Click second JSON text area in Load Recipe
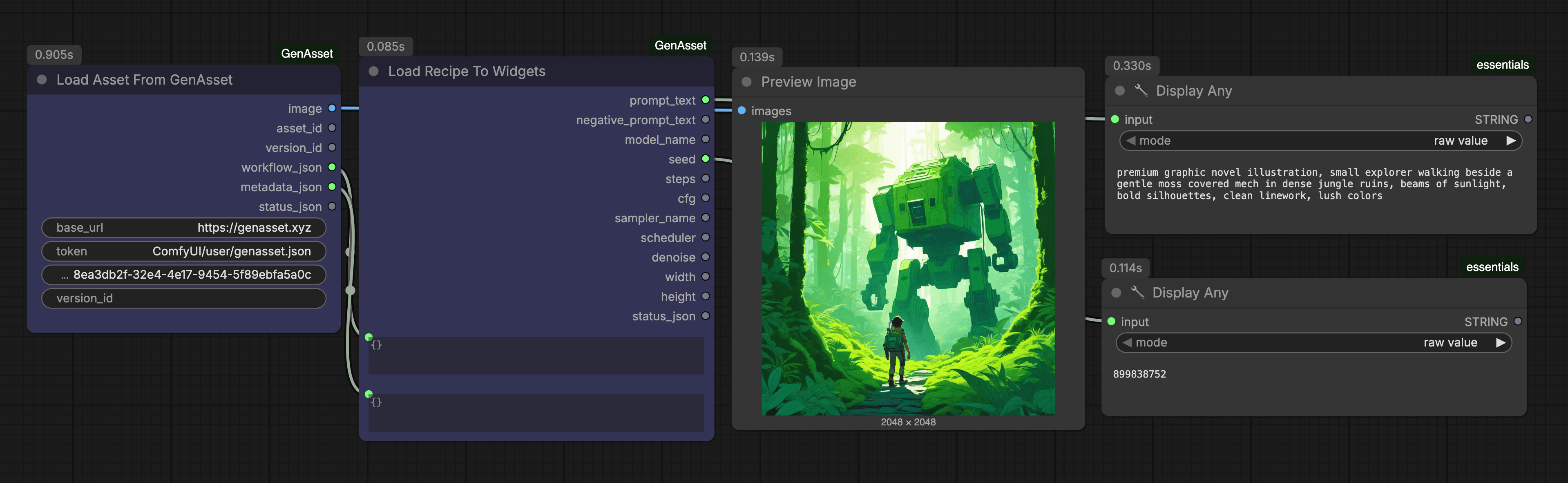This screenshot has width=1568, height=483. point(536,413)
